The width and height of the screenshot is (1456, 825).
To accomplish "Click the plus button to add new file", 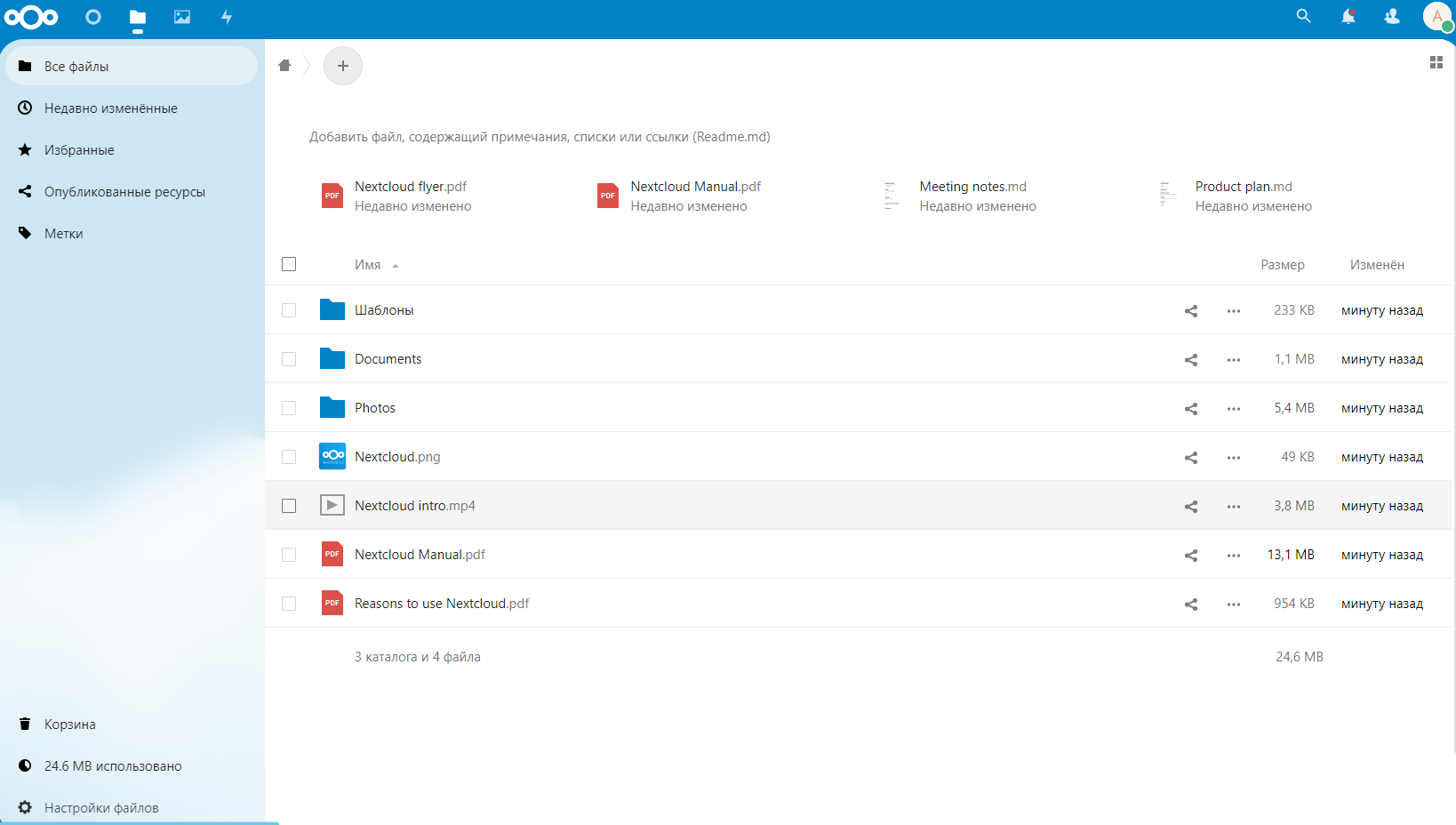I will (343, 66).
